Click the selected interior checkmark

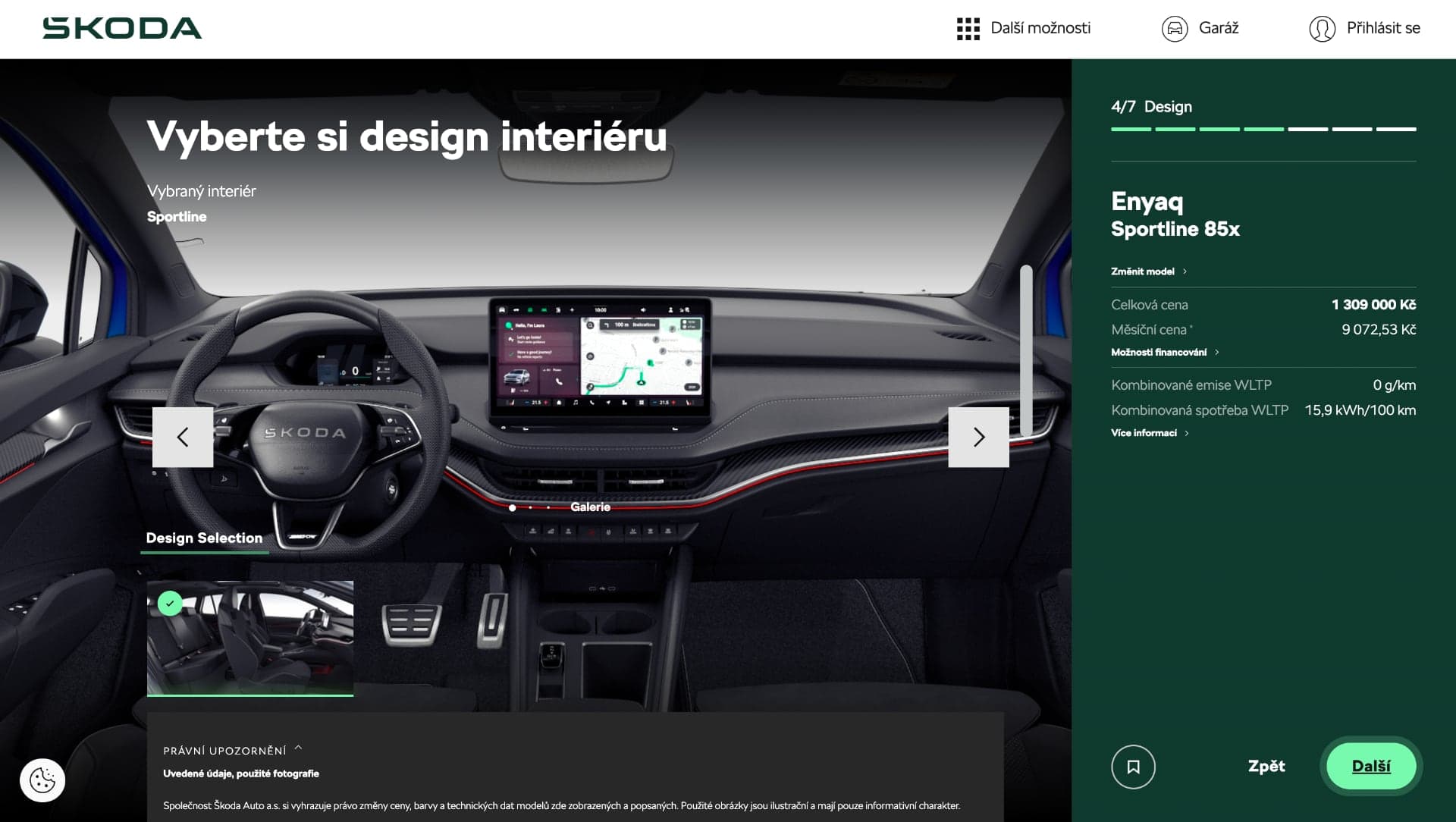170,604
